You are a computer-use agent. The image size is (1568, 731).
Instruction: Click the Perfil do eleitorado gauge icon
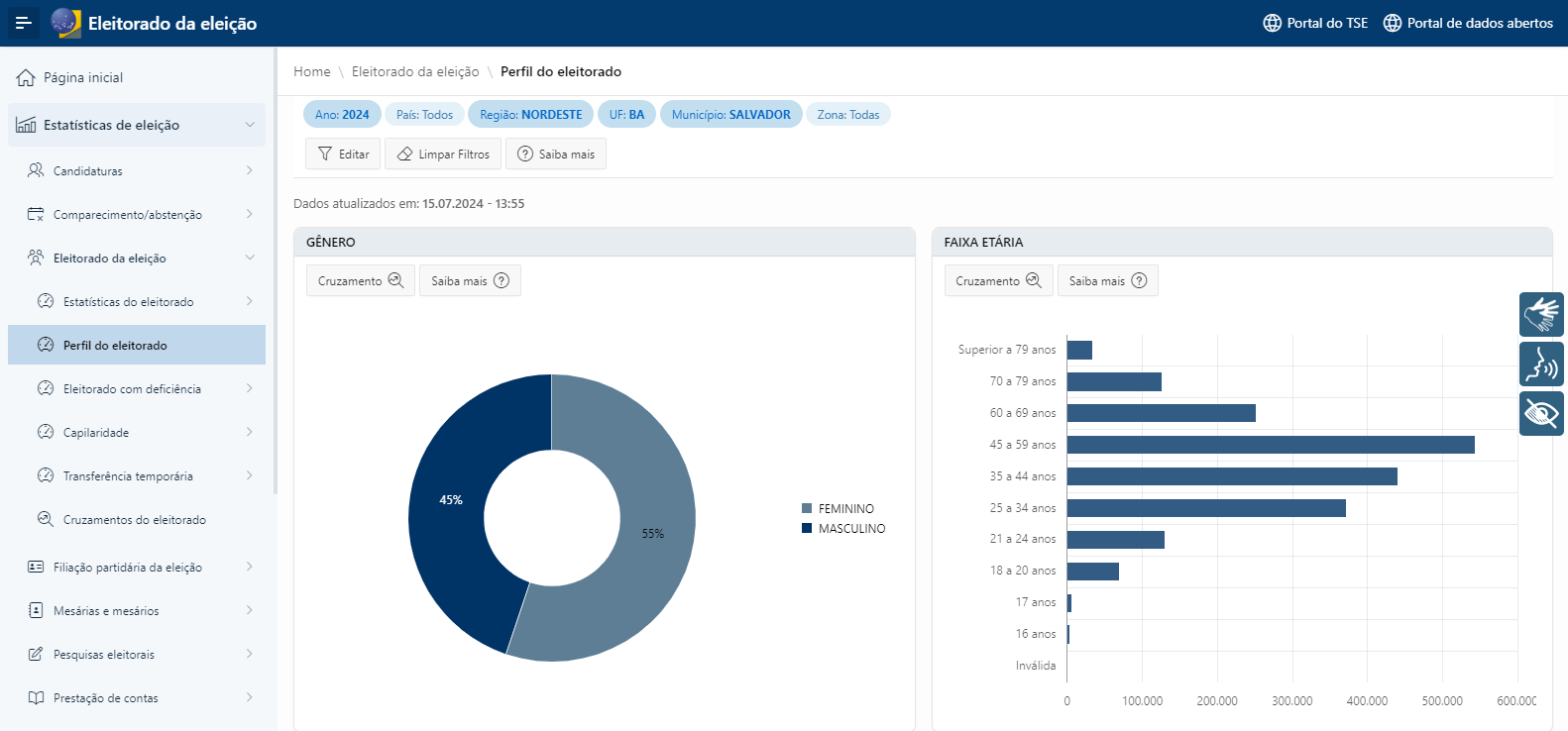(46, 345)
